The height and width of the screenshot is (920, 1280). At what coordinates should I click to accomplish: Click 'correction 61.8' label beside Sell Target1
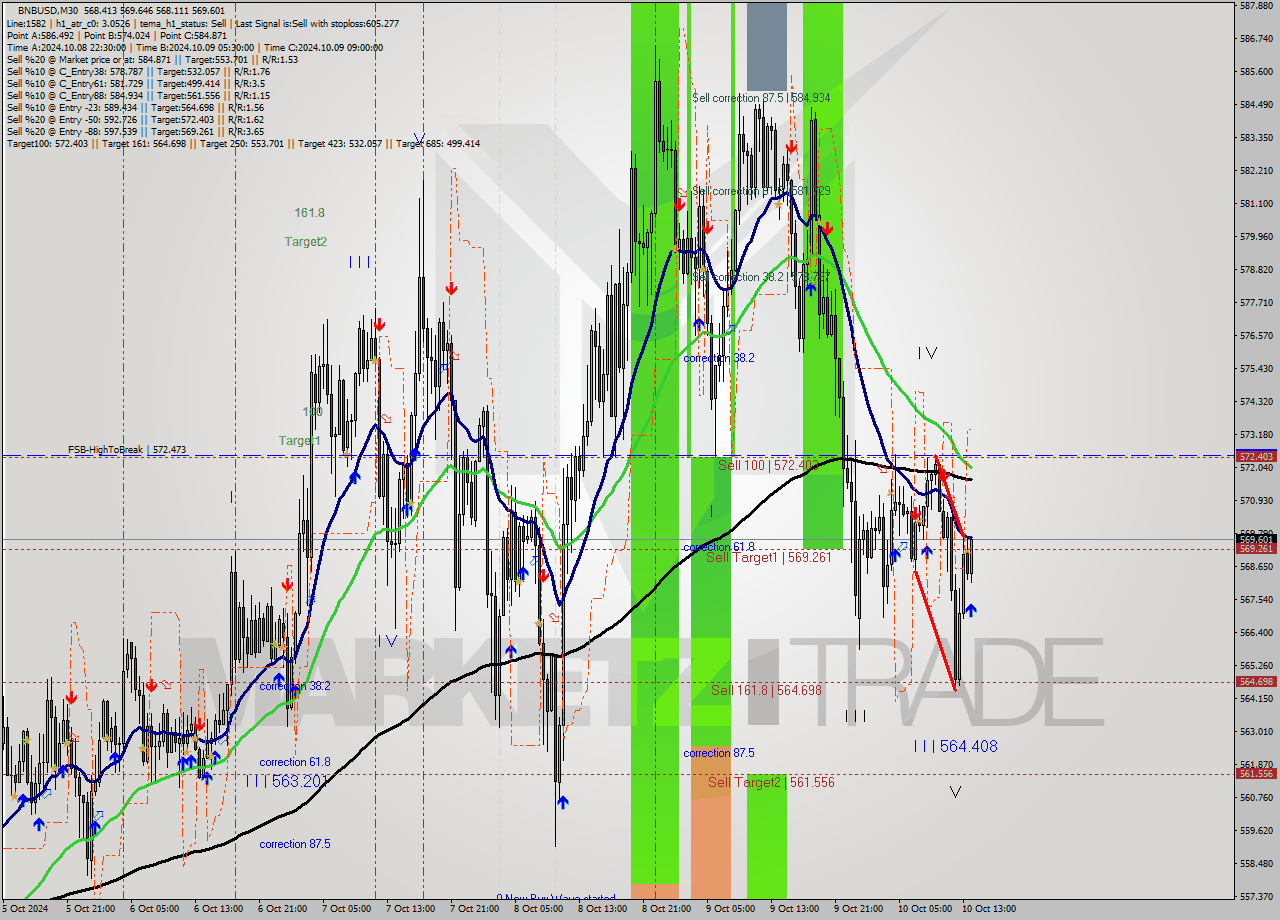[x=719, y=547]
